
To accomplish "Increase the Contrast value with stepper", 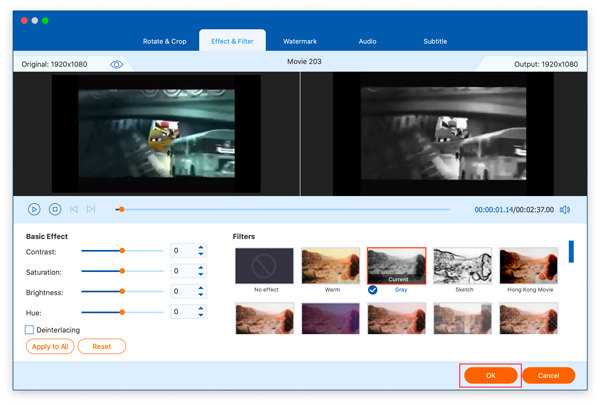I will (x=201, y=248).
